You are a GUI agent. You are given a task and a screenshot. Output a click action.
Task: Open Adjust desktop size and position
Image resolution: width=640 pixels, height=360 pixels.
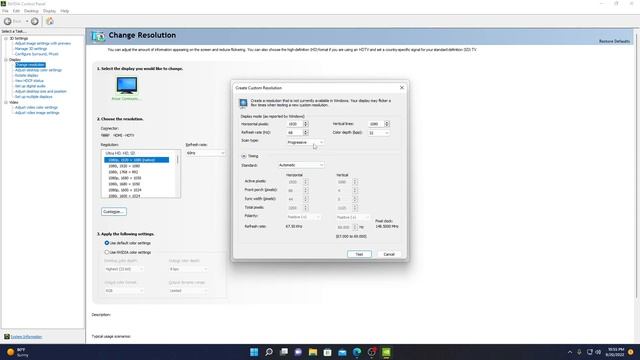tap(41, 91)
